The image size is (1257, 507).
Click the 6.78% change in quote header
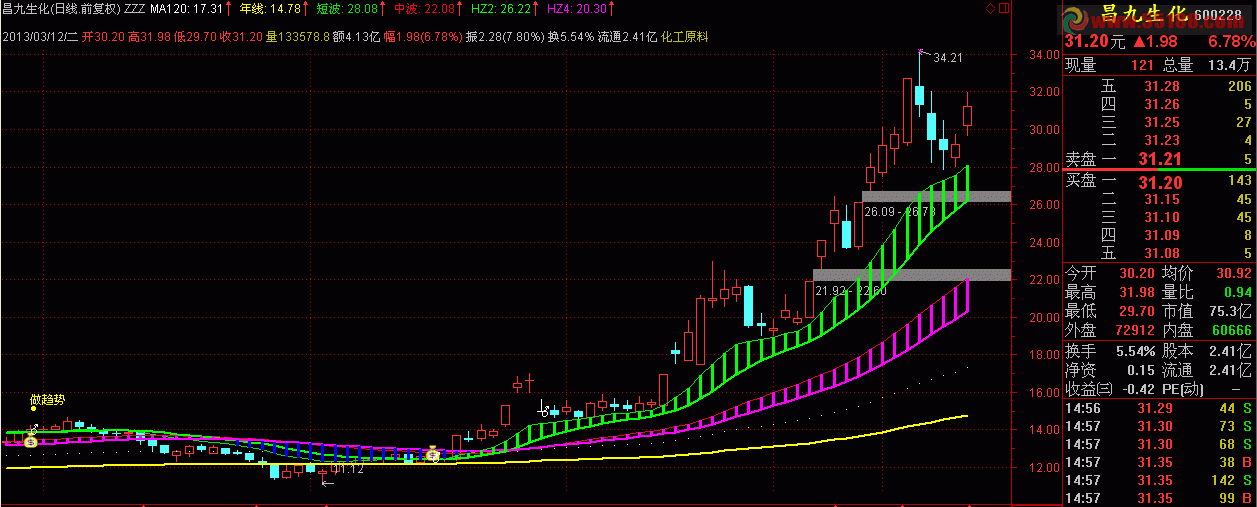point(1231,43)
